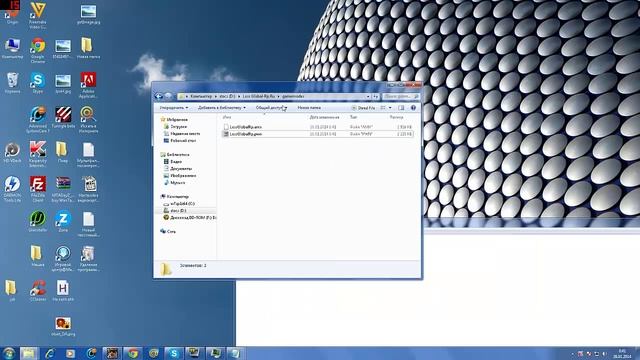
Task: Click the Dead File toolbar button
Action: click(363, 108)
